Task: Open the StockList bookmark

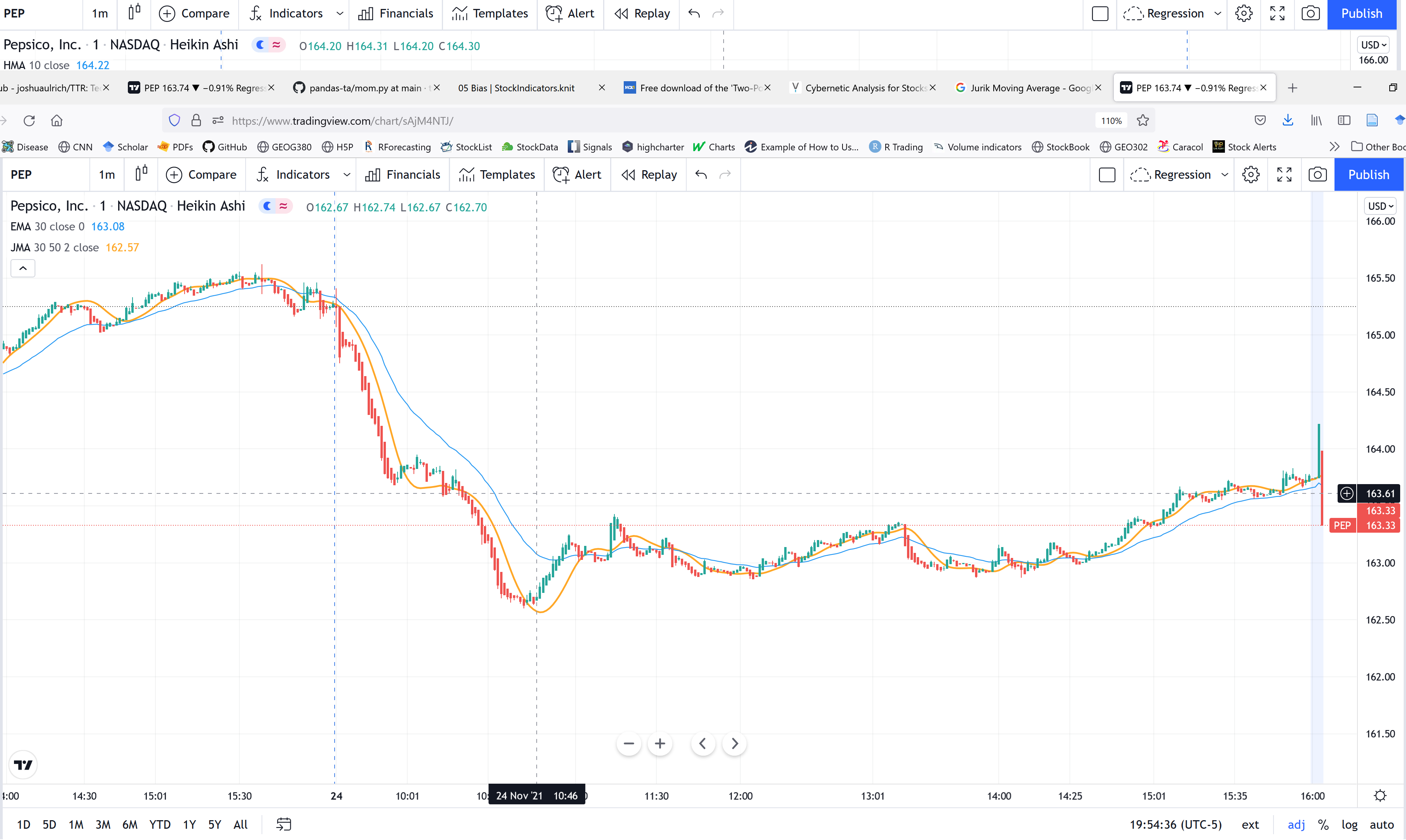Action: tap(466, 147)
